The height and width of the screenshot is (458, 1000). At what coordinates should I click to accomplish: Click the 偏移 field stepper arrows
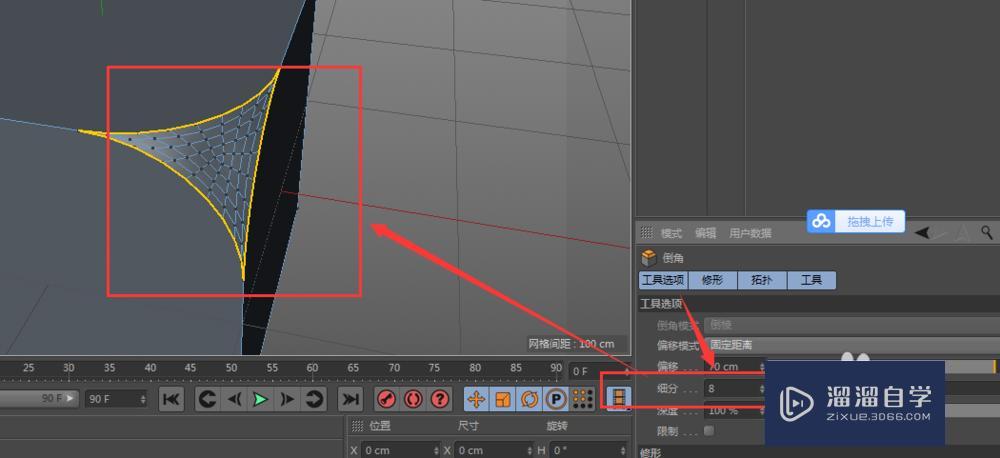coord(761,367)
